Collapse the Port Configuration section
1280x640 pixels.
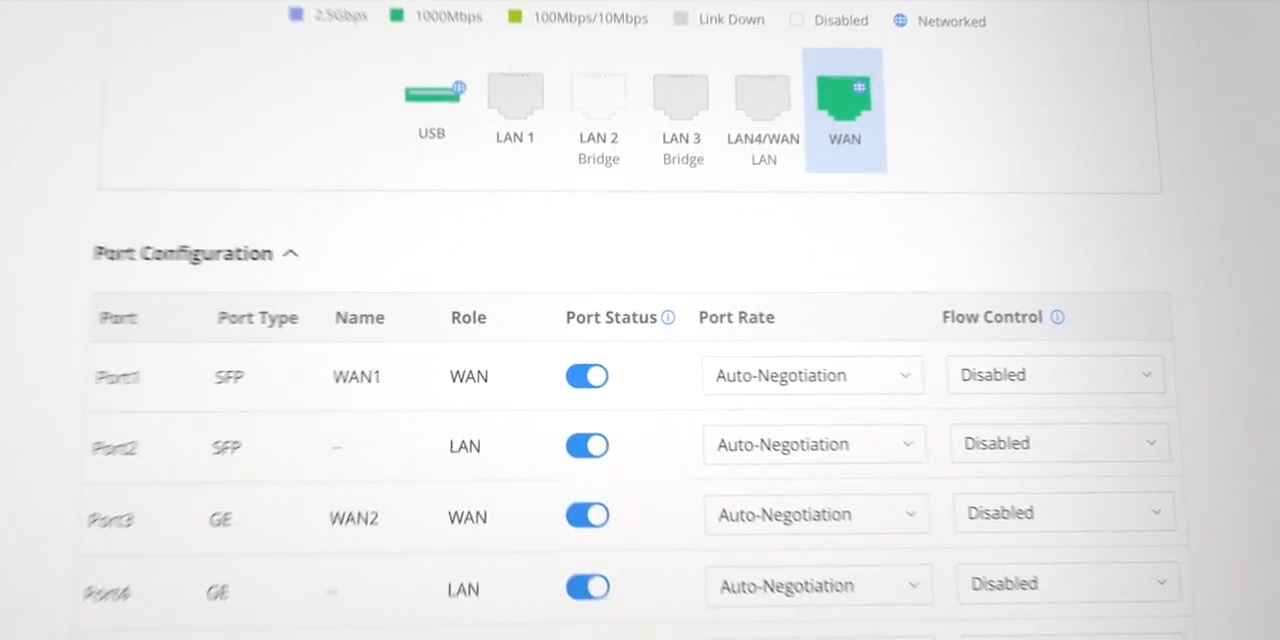coord(290,254)
